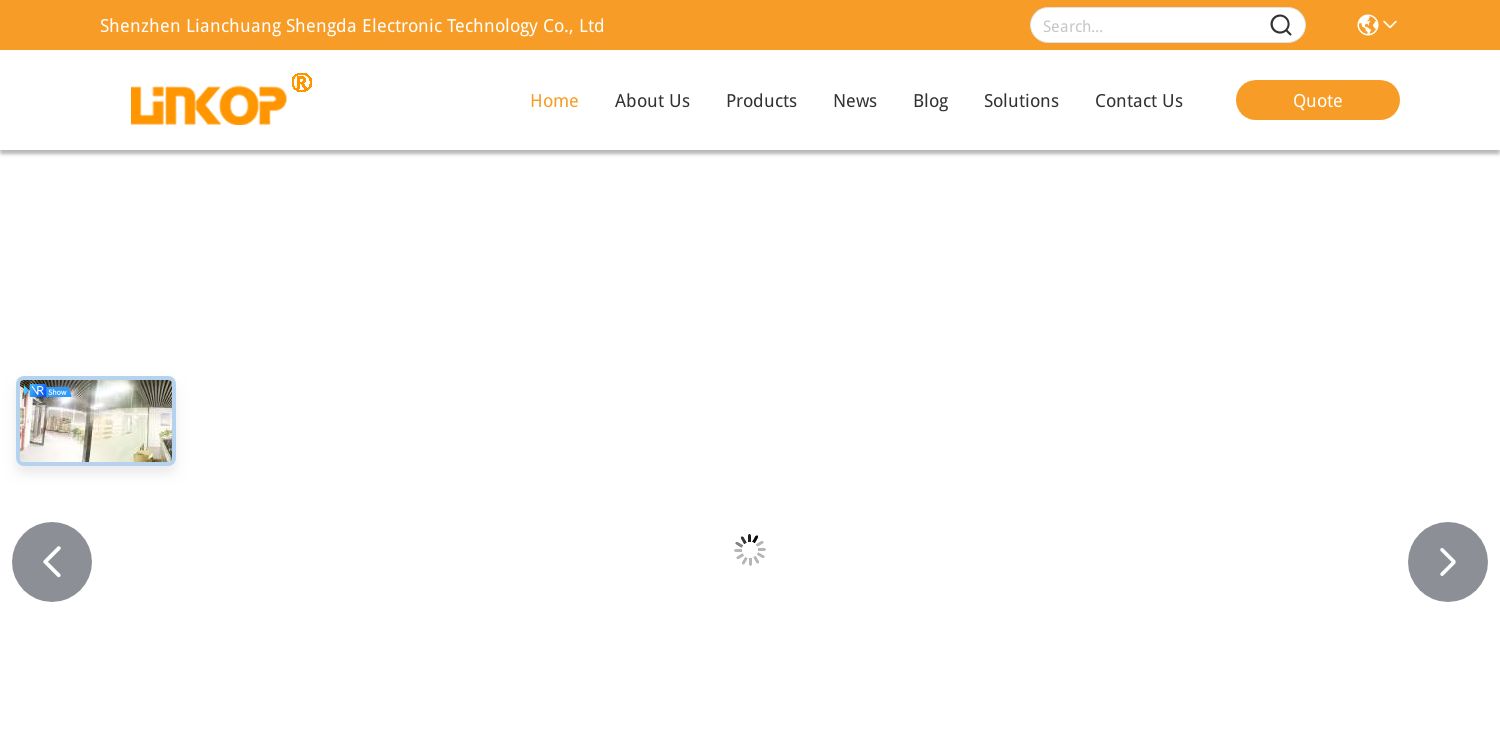Click the globe language icon
The height and width of the screenshot is (756, 1500).
click(1368, 25)
